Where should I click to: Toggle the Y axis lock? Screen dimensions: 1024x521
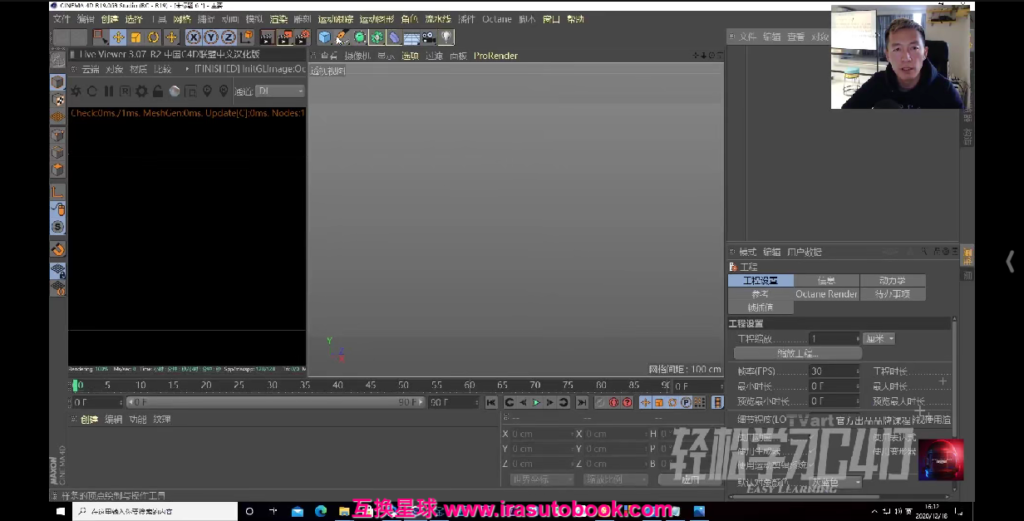coord(211,37)
